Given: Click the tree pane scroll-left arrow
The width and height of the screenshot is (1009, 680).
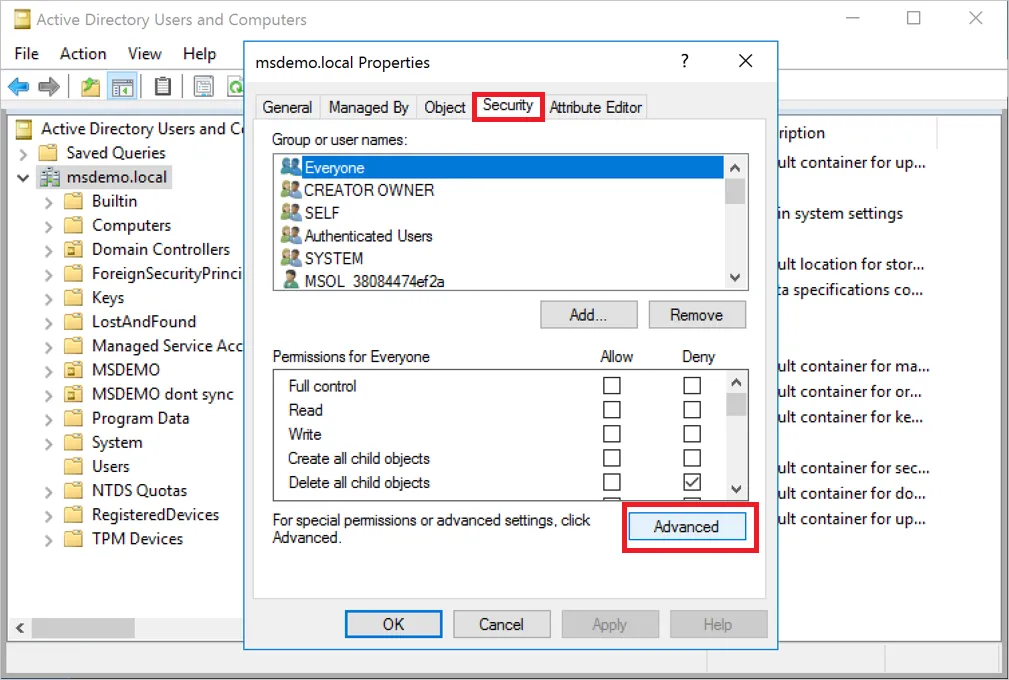Looking at the screenshot, I should coord(19,628).
